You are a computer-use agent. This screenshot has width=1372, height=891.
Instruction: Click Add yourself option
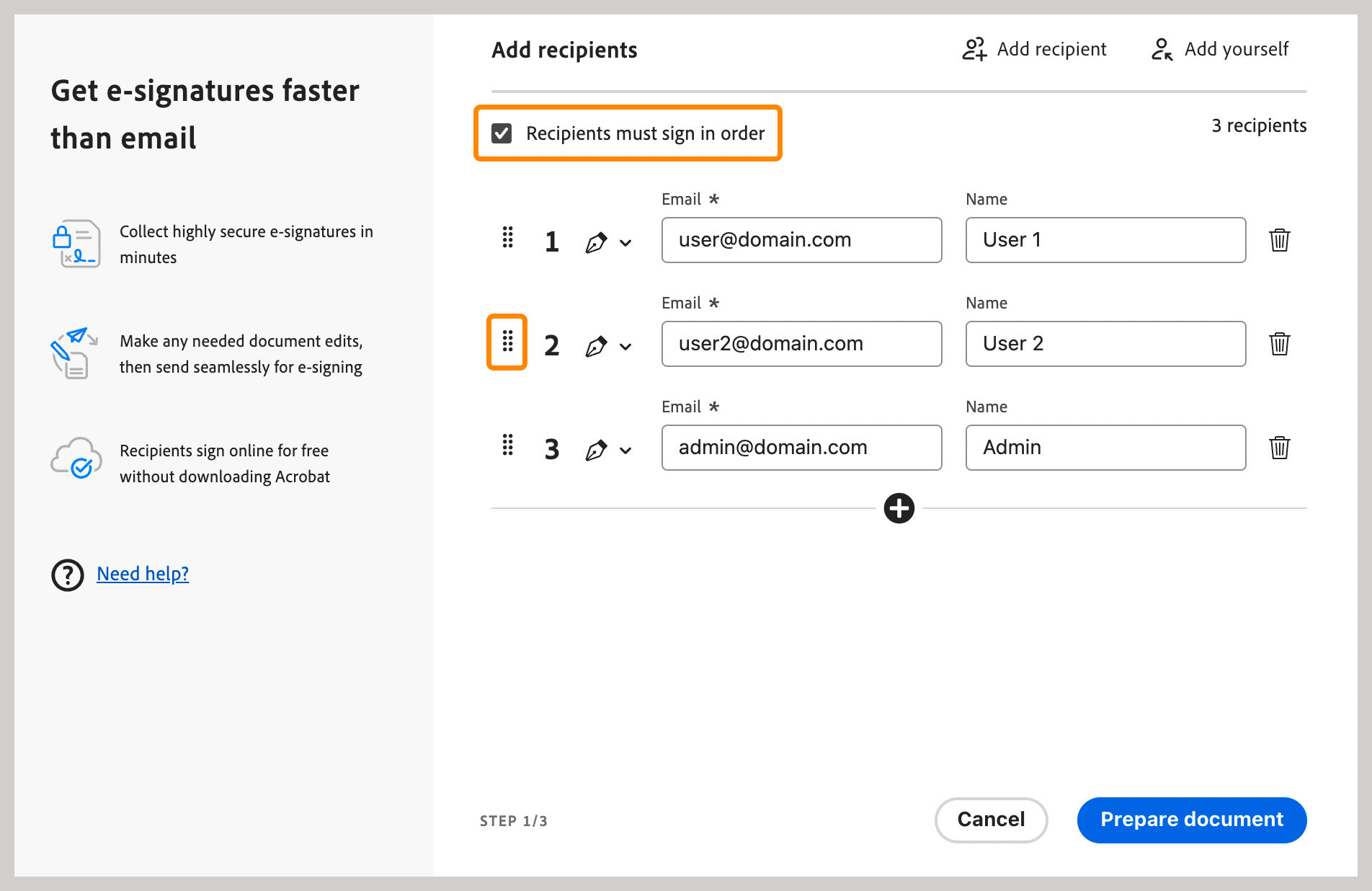click(x=1220, y=49)
